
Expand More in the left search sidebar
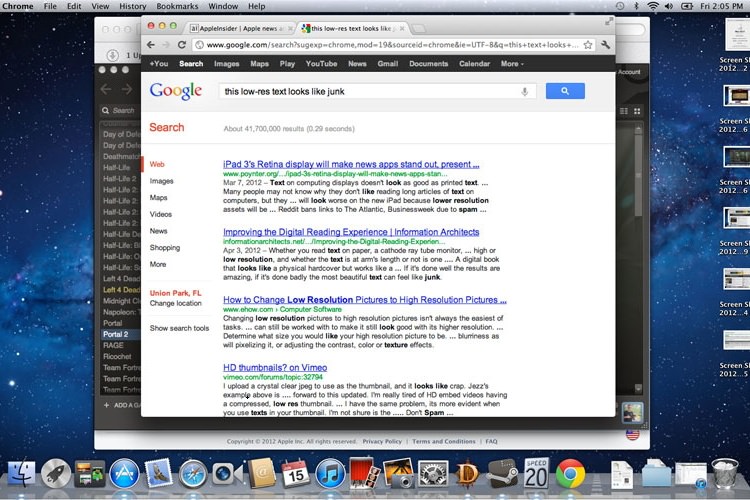click(158, 264)
